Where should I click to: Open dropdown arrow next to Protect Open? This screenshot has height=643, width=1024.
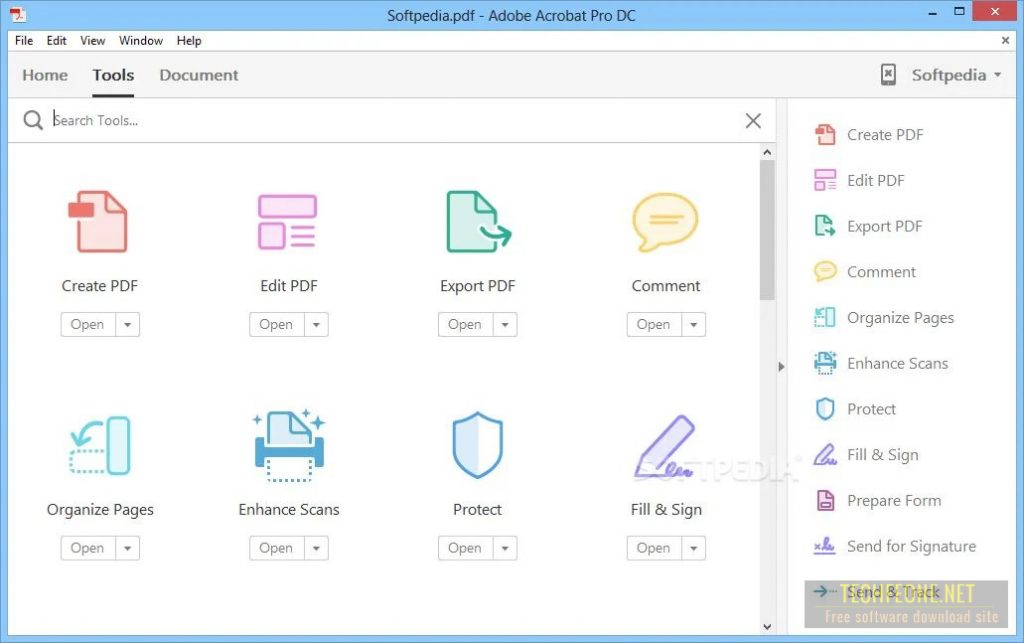click(x=505, y=548)
